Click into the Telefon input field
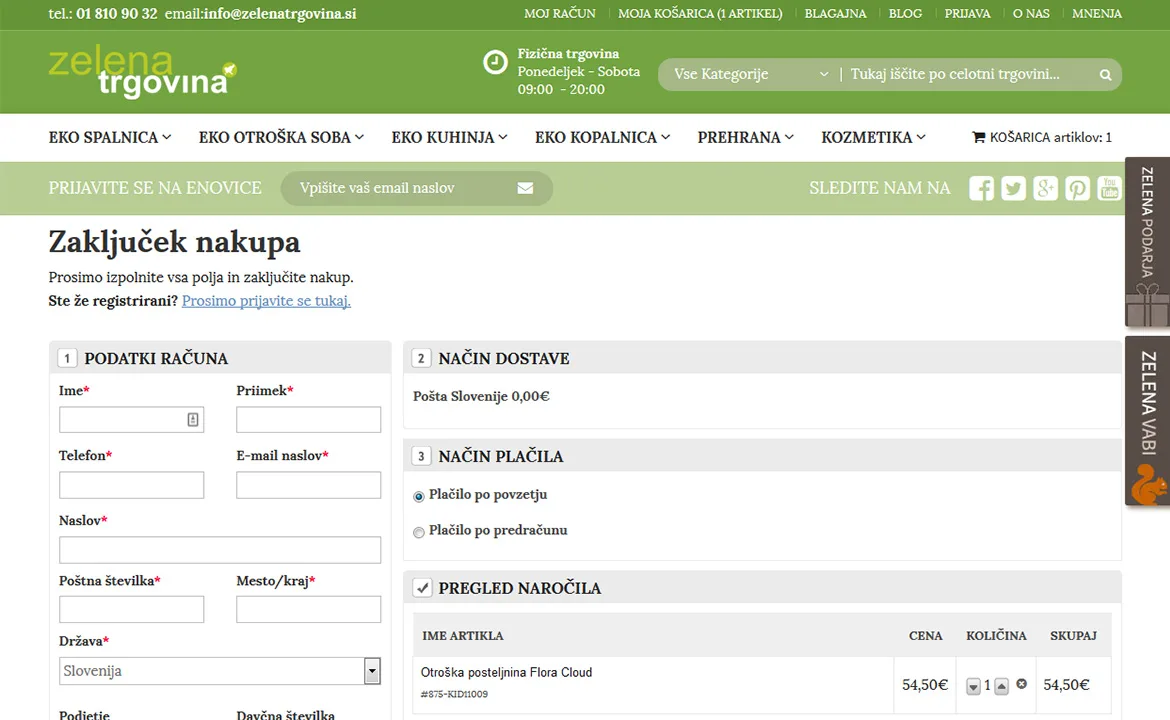The width and height of the screenshot is (1170, 720). click(x=131, y=485)
